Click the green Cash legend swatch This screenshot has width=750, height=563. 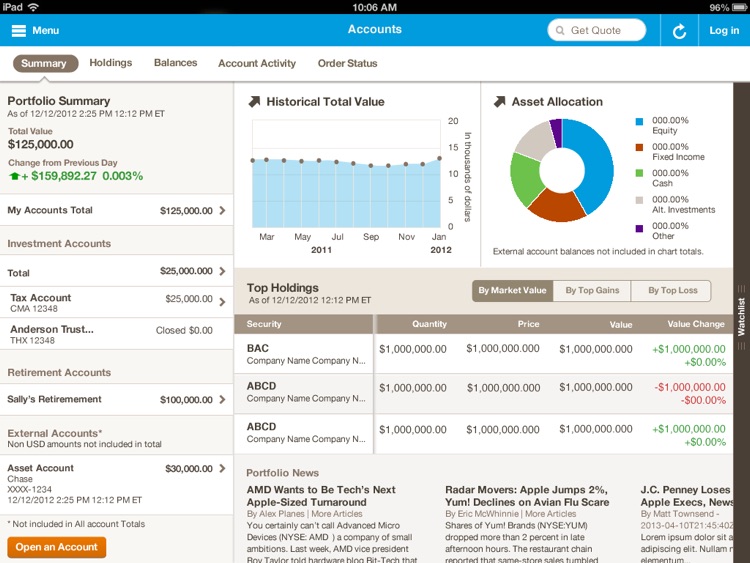click(x=639, y=173)
